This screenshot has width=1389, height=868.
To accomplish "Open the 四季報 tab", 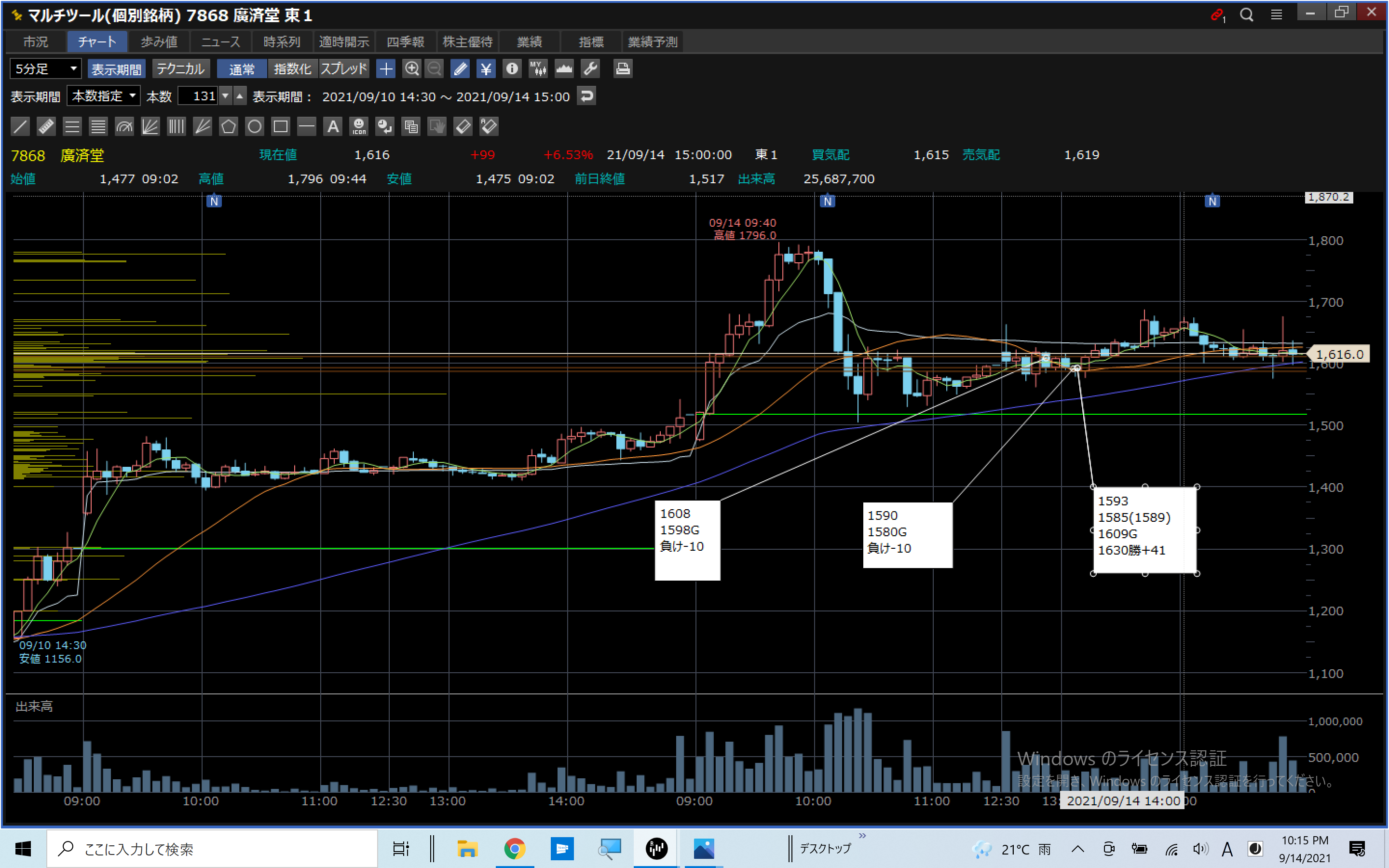I will pos(405,42).
